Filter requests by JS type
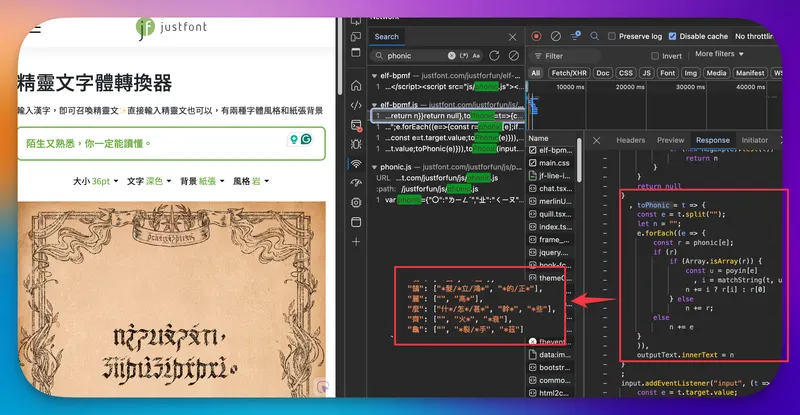 click(x=646, y=73)
